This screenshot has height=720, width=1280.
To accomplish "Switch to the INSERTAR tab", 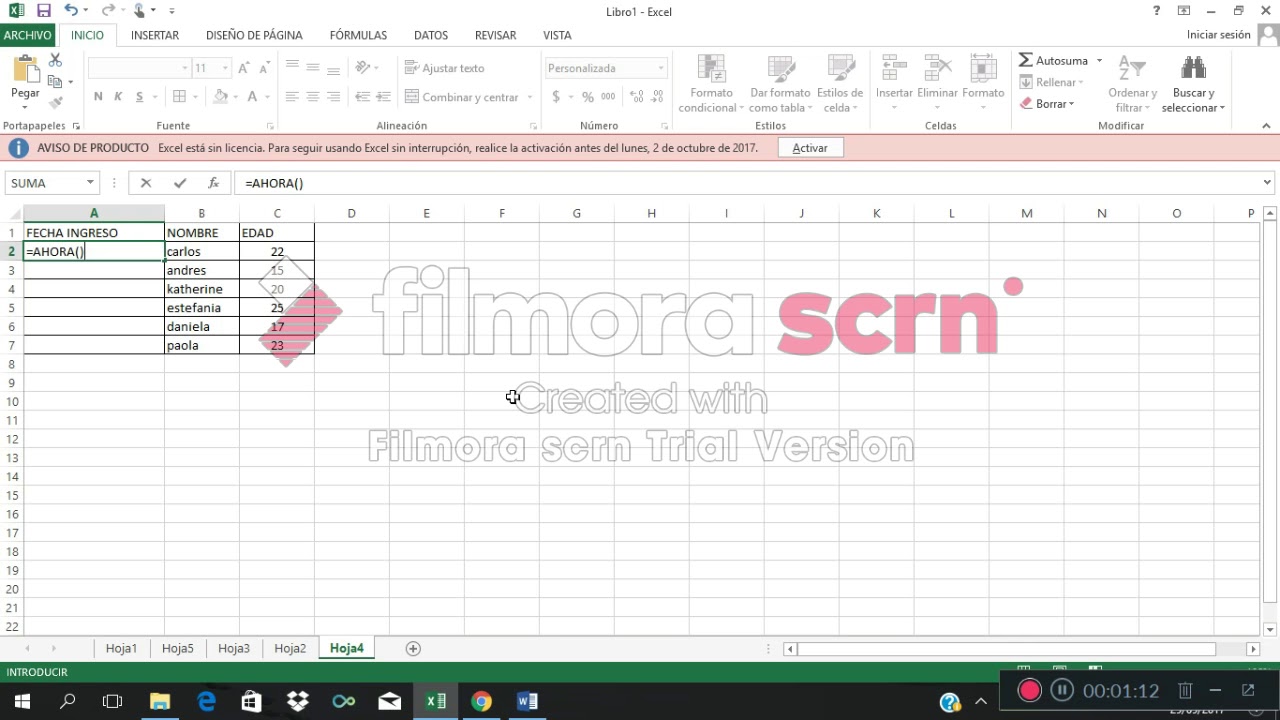I will [x=155, y=35].
